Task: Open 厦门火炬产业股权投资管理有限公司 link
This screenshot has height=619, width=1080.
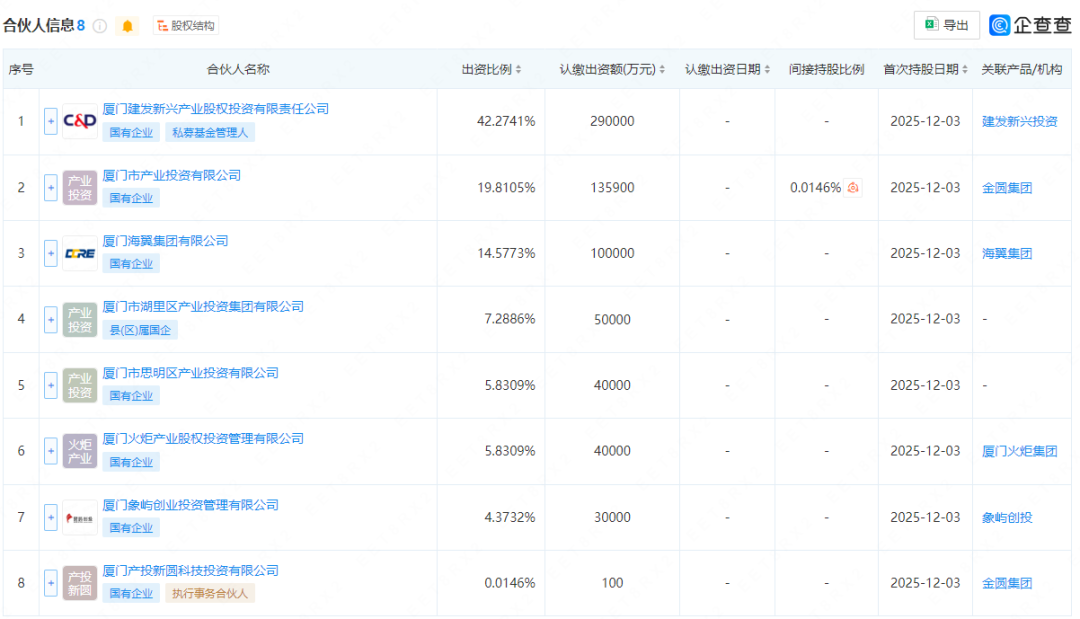Action: (x=203, y=439)
